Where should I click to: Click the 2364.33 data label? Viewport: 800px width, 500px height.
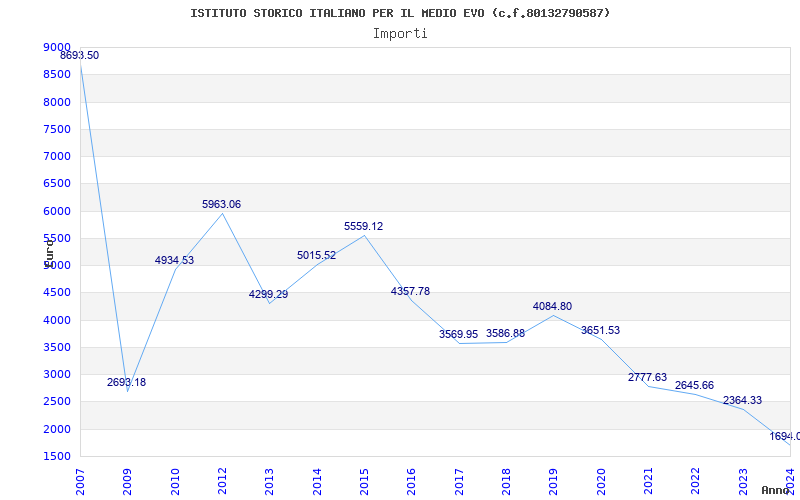coord(742,401)
